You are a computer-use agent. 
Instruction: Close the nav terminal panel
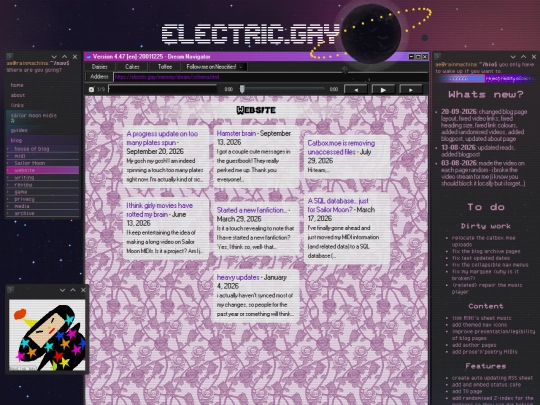click(x=75, y=56)
